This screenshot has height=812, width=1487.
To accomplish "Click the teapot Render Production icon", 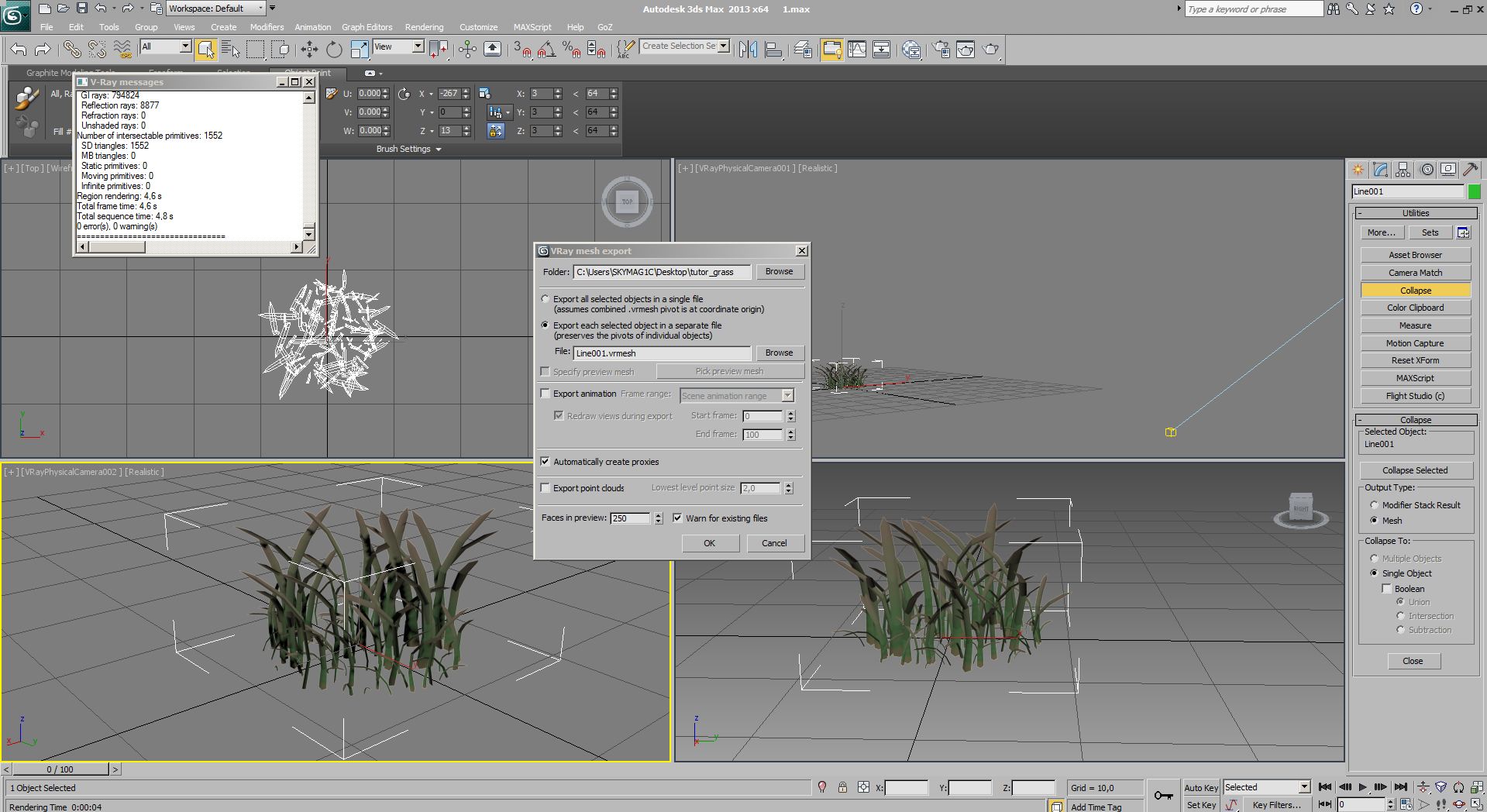I will (990, 50).
